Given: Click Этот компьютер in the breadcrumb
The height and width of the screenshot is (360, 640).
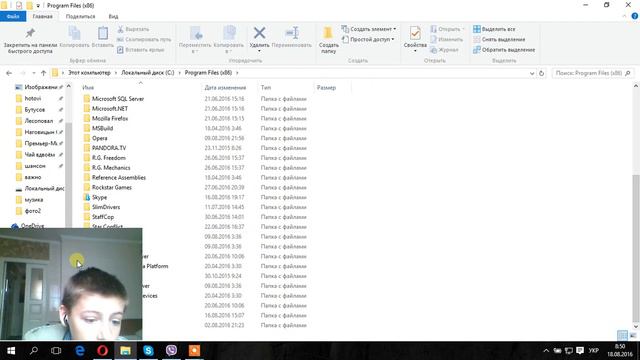Looking at the screenshot, I should click(89, 73).
